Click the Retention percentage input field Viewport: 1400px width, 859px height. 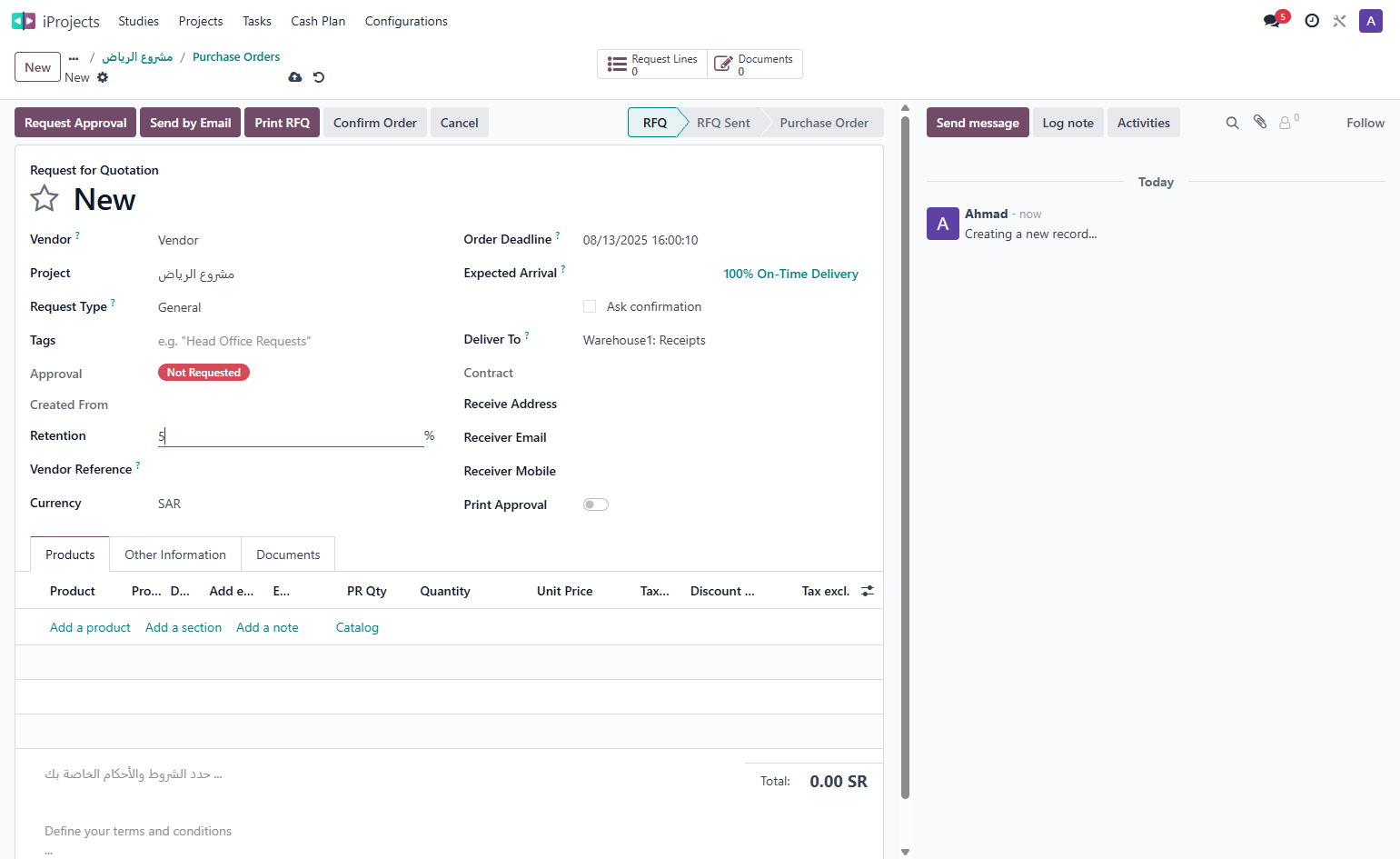291,436
